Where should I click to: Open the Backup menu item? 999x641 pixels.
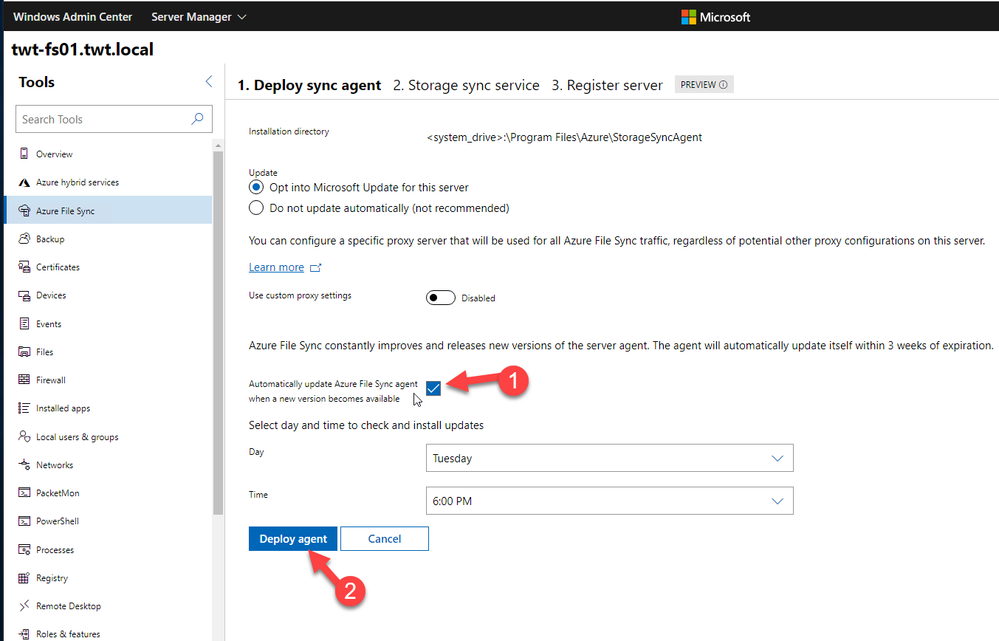108,238
